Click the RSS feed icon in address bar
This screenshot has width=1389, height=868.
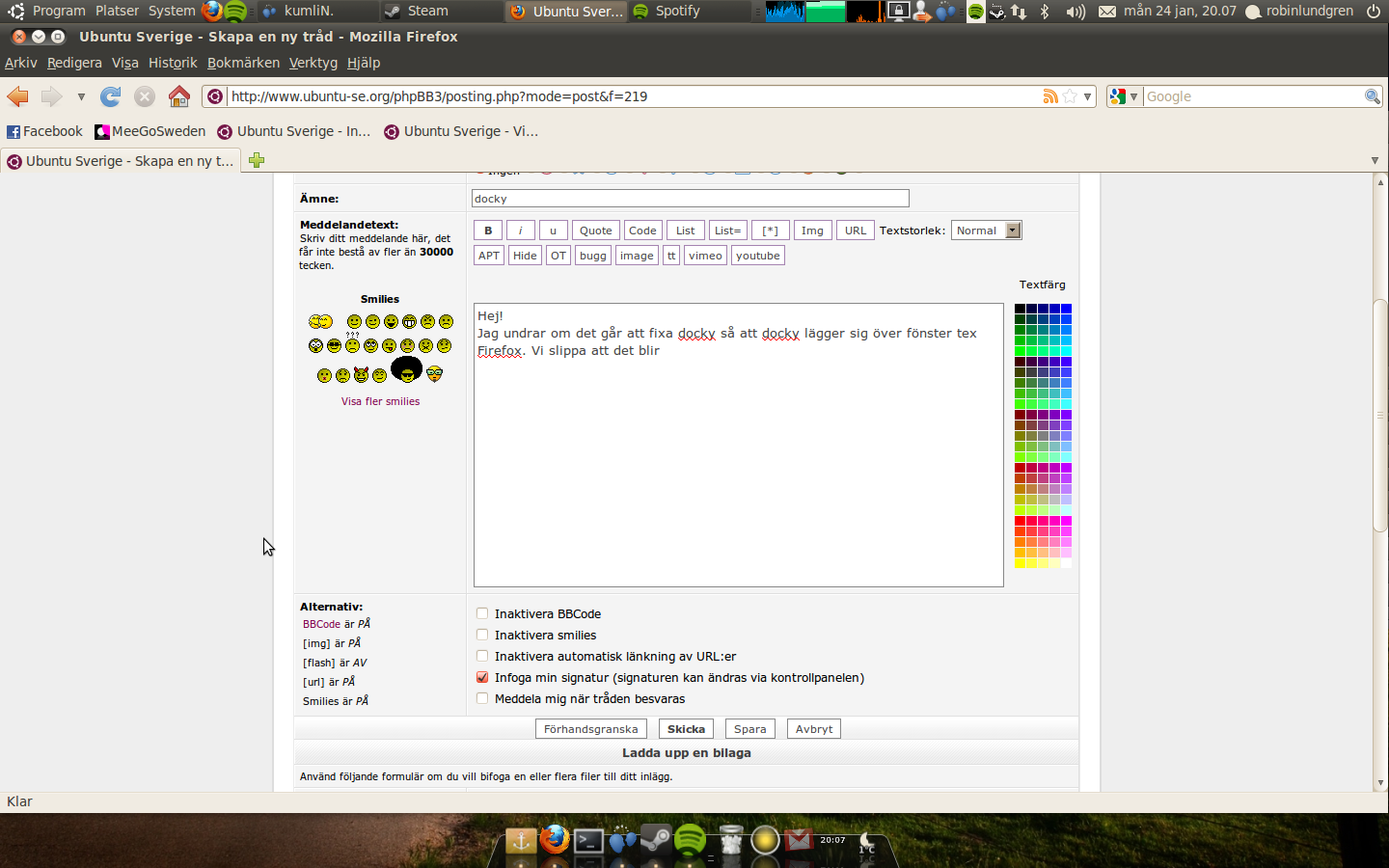pyautogui.click(x=1050, y=96)
